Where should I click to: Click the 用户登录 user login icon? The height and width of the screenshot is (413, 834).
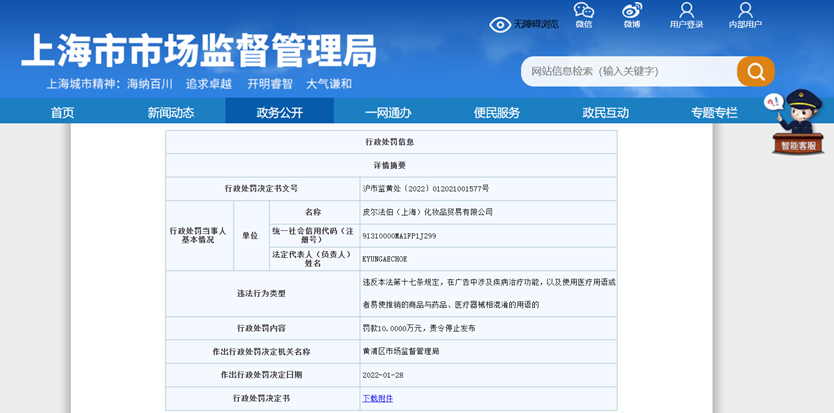686,11
